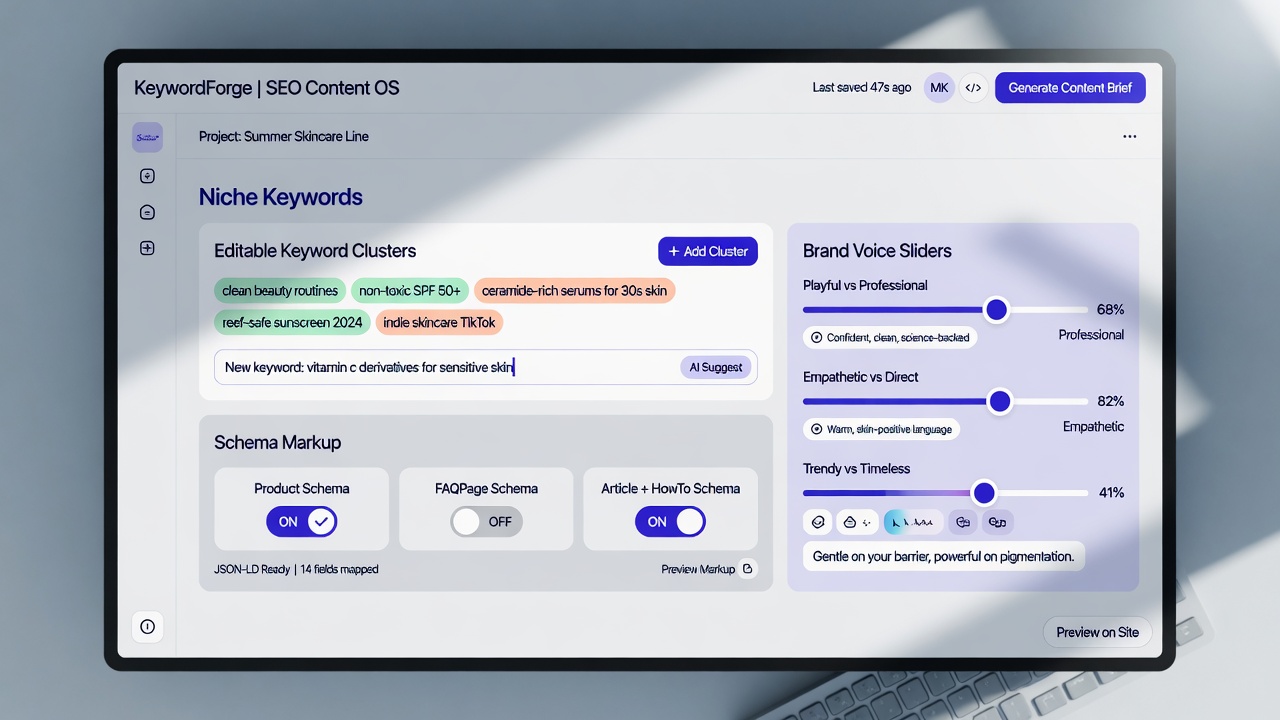The image size is (1280, 720).
Task: Click the 'Schema Markup' heading
Action: pos(278,443)
